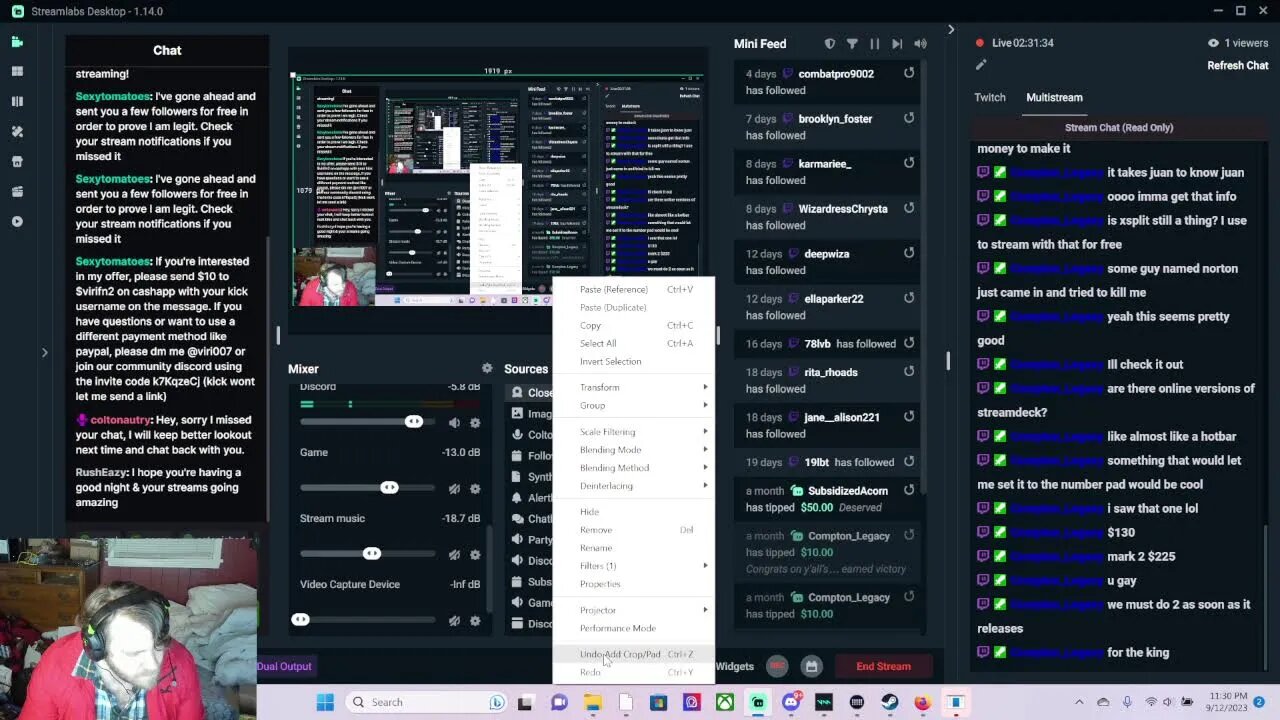Choose Copy in the context menu

point(634,325)
